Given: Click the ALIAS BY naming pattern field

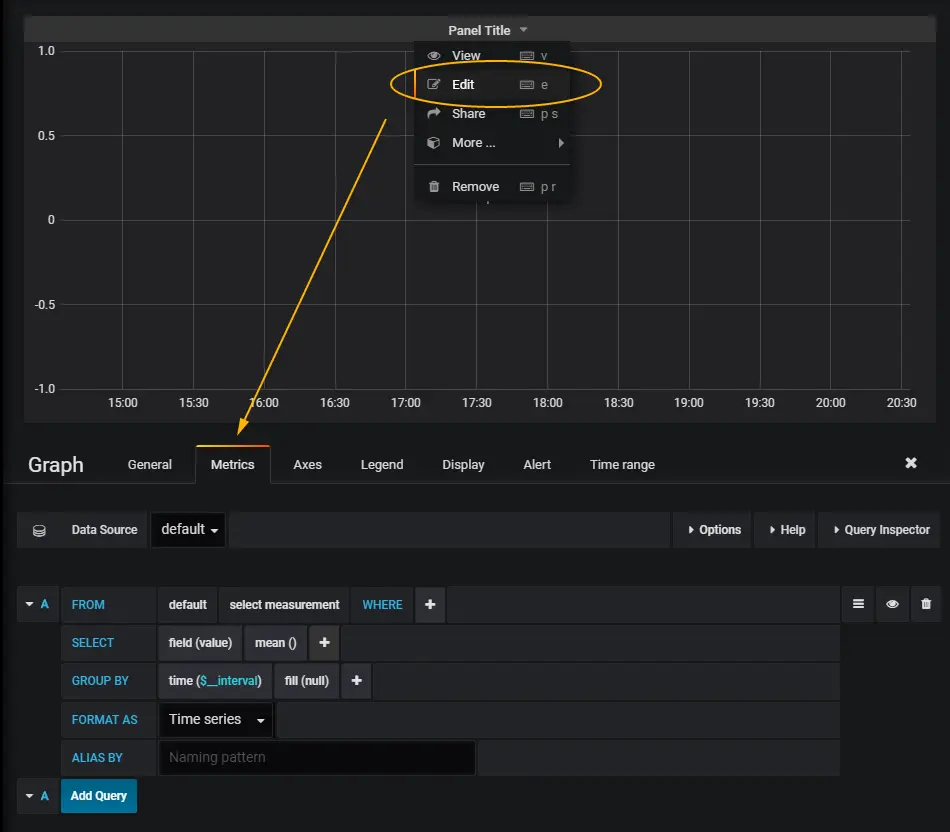Looking at the screenshot, I should click(317, 757).
